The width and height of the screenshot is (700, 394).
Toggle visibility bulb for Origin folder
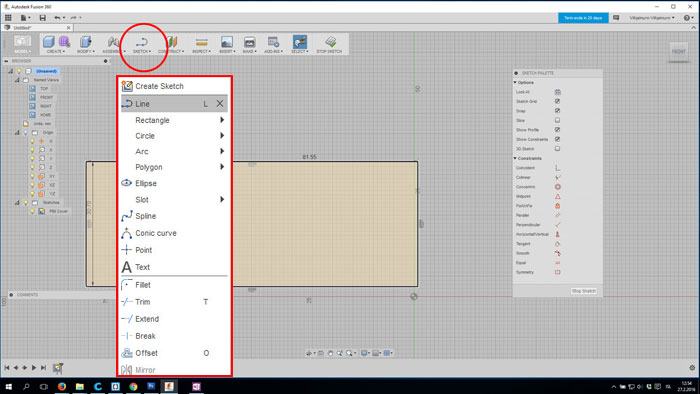pos(25,133)
